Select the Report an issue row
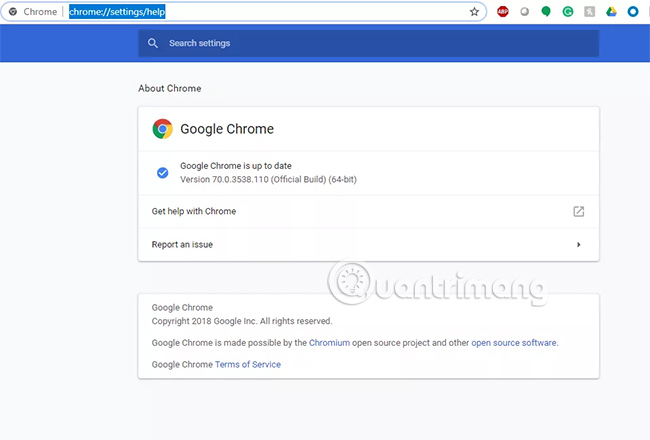The image size is (650, 440). [369, 245]
